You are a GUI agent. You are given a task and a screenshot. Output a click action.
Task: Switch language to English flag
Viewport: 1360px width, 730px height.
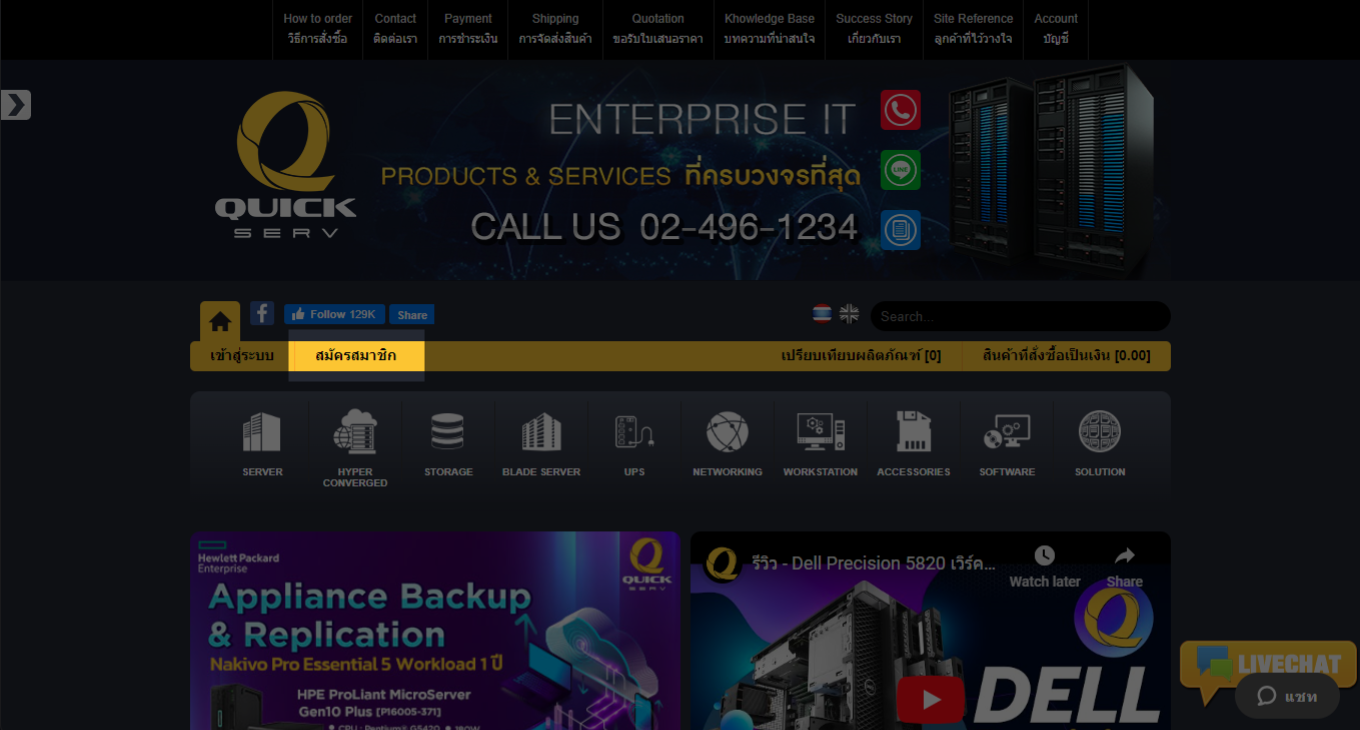tap(849, 314)
